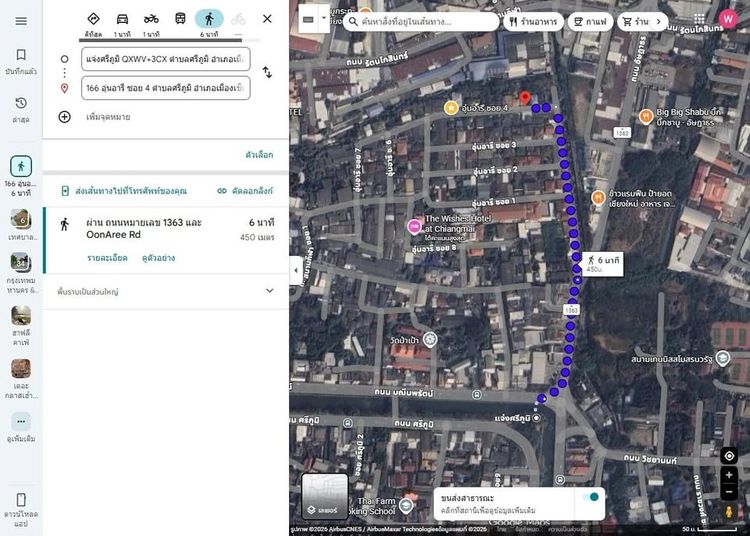
Task: Toggle the public transit layer switch
Action: [x=591, y=497]
